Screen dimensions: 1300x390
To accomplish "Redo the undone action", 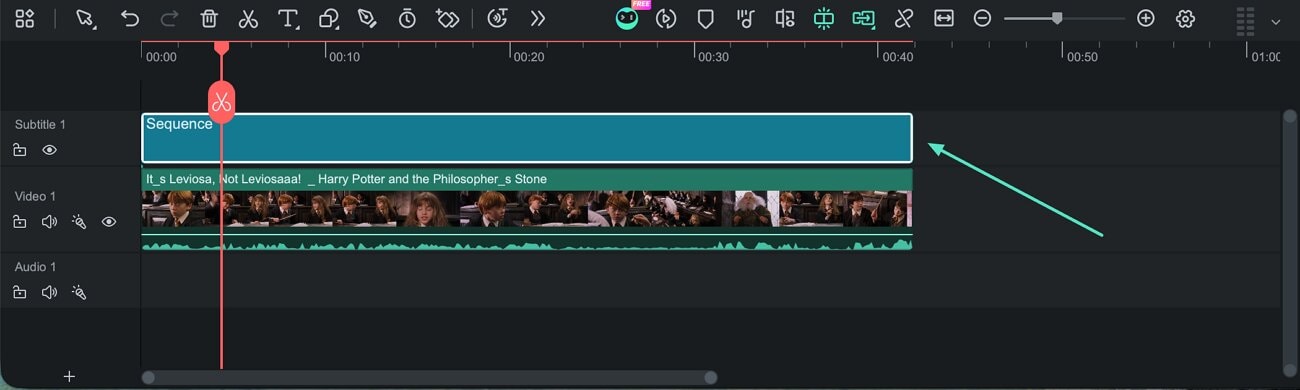I will [169, 18].
